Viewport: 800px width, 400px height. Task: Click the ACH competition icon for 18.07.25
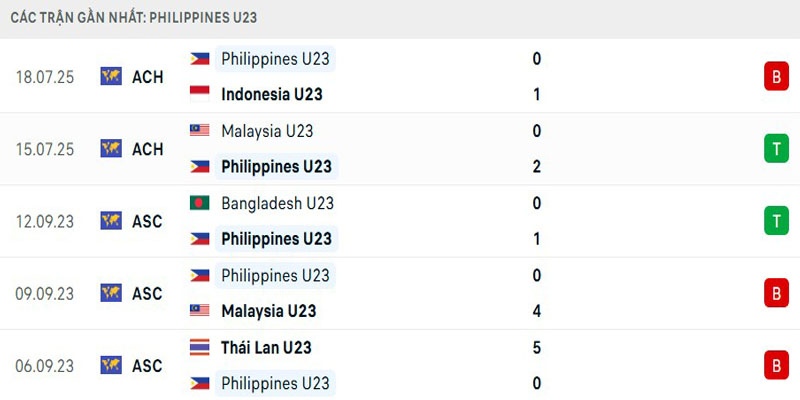coord(111,76)
